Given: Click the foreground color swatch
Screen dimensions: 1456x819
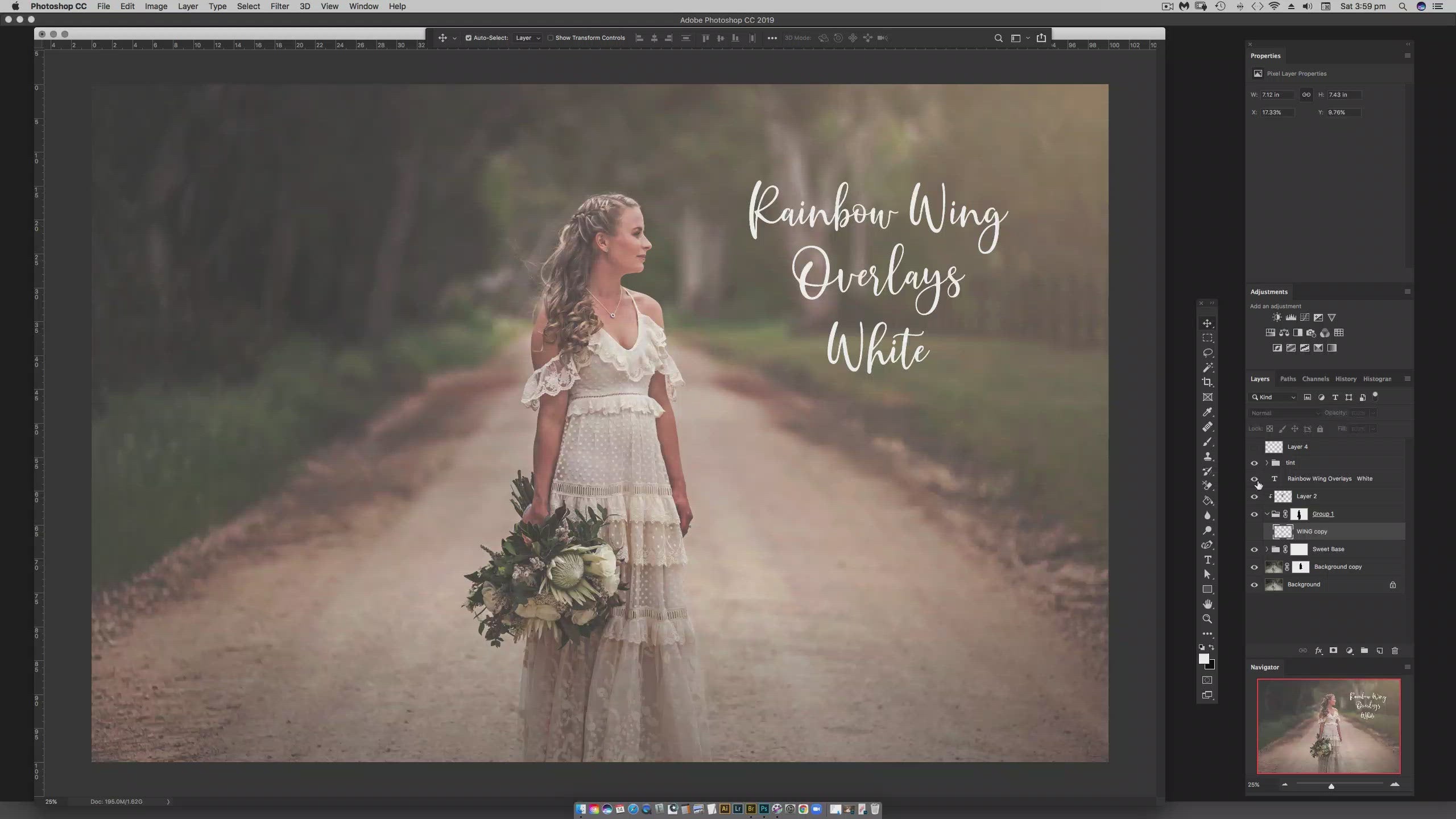Looking at the screenshot, I should [1203, 659].
